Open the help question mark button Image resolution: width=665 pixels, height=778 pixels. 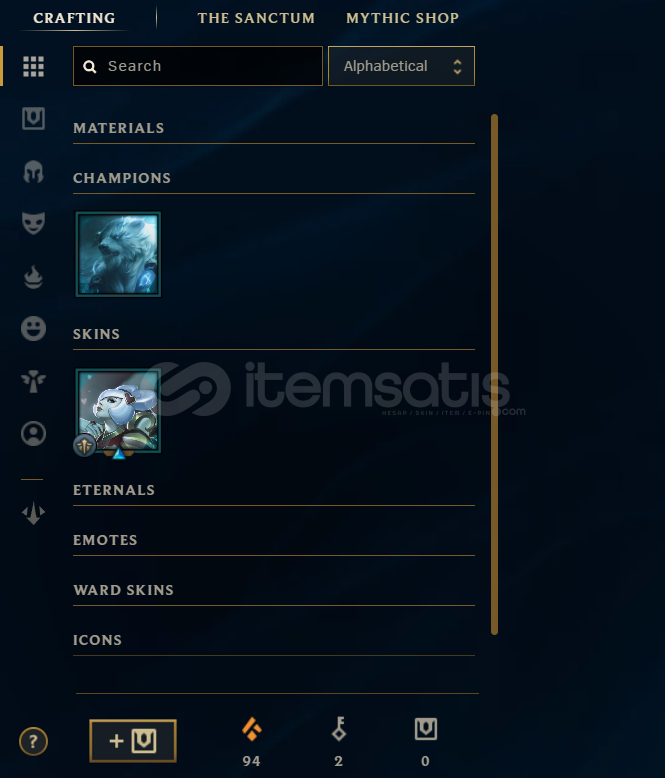point(33,741)
